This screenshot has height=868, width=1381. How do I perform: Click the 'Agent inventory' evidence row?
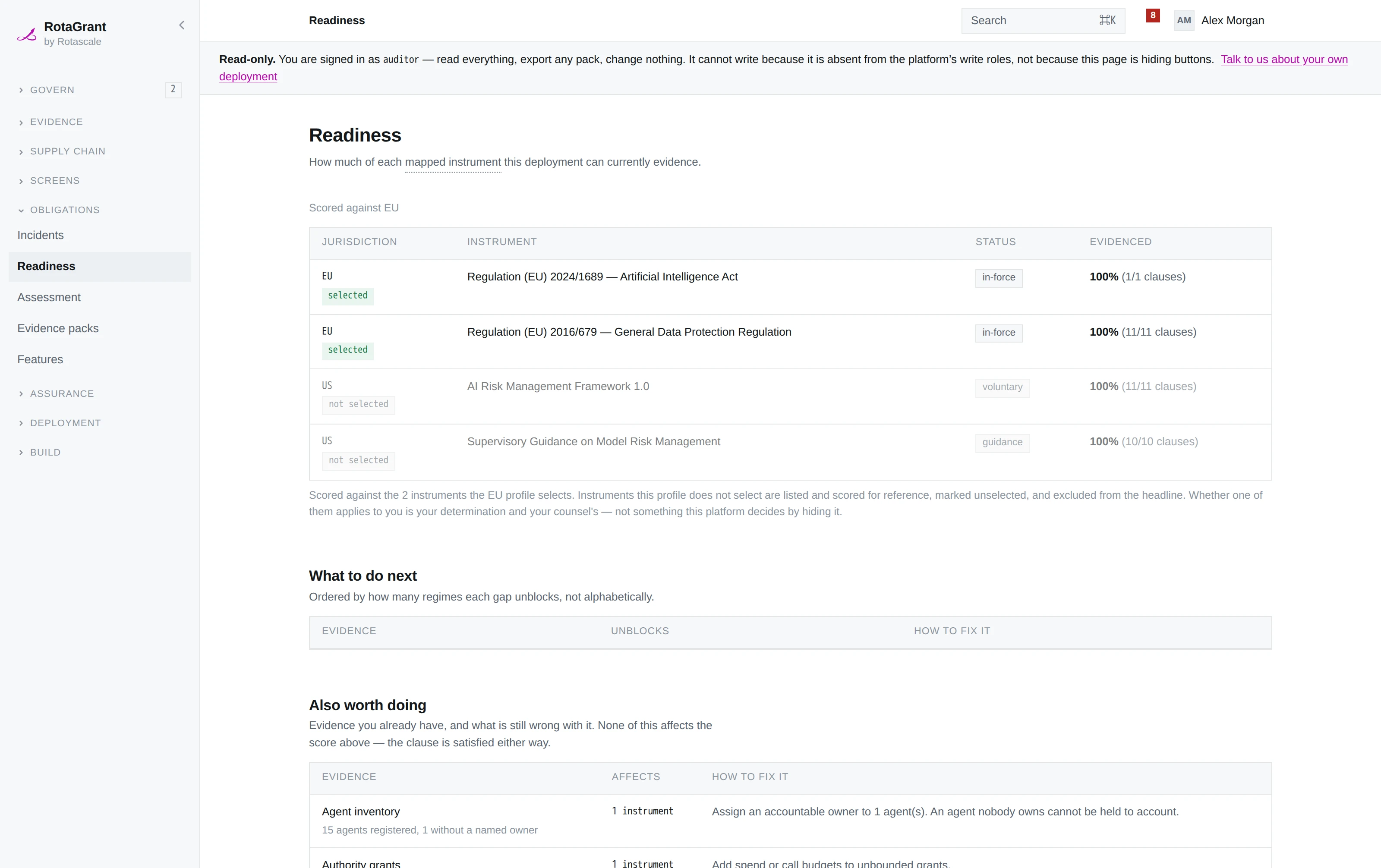coord(790,821)
